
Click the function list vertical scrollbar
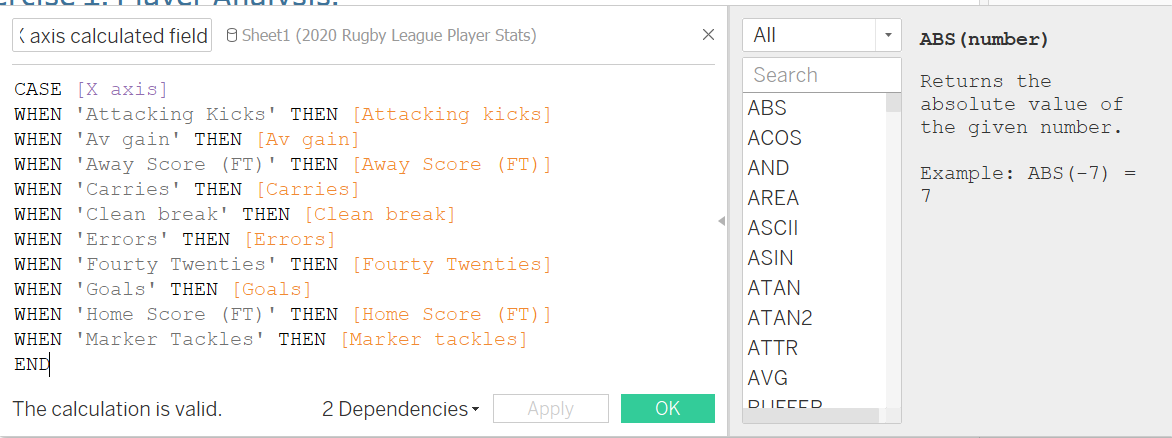point(894,250)
